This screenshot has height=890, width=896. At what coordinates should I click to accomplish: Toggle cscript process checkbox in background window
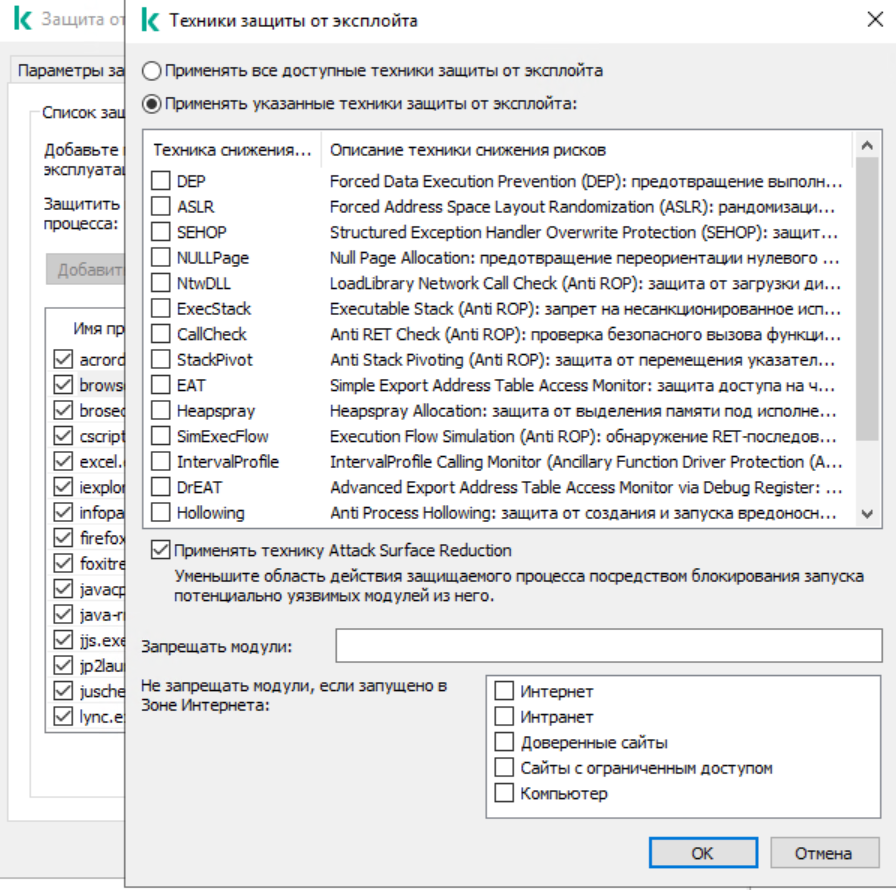(x=63, y=436)
